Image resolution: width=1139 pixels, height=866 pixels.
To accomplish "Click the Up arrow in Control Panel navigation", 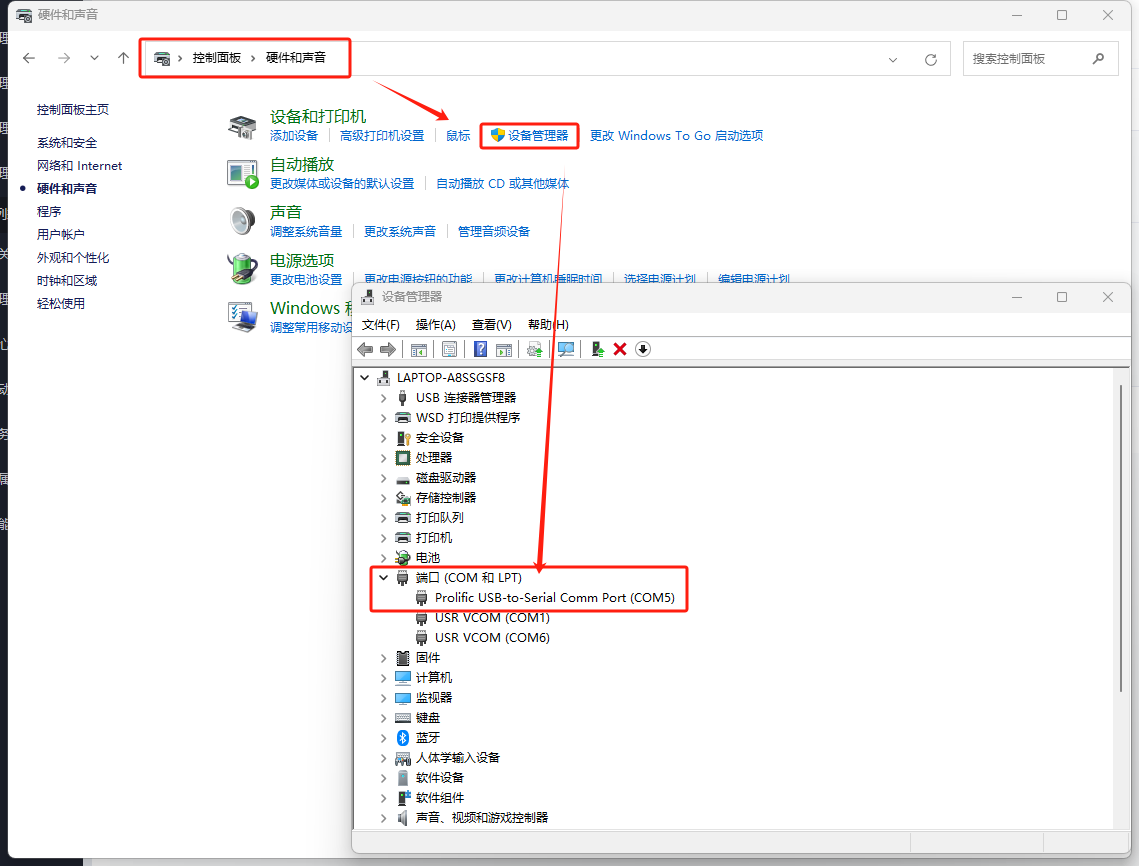I will (123, 58).
